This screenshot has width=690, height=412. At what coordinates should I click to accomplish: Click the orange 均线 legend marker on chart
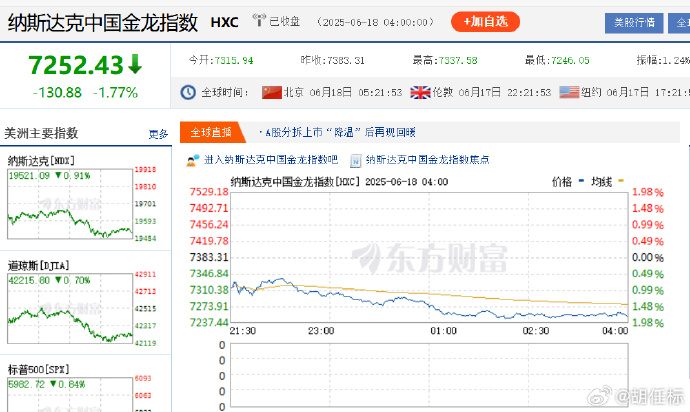[x=620, y=182]
